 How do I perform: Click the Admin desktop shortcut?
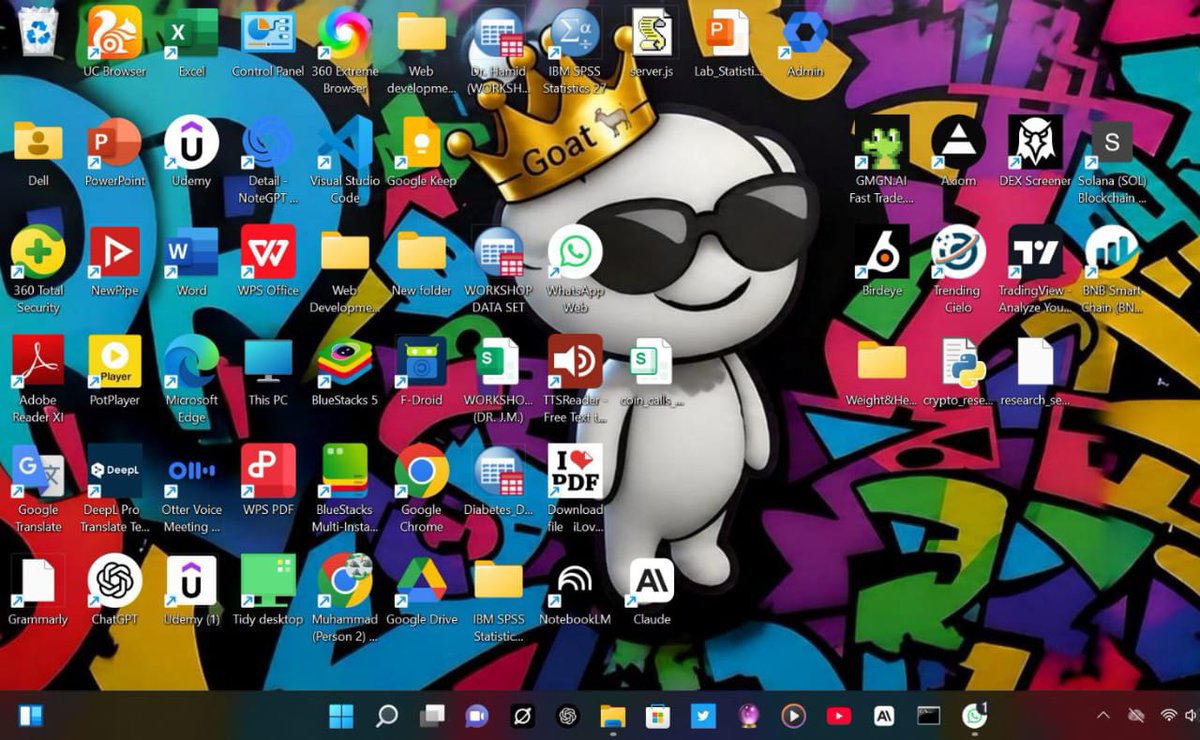(x=805, y=33)
